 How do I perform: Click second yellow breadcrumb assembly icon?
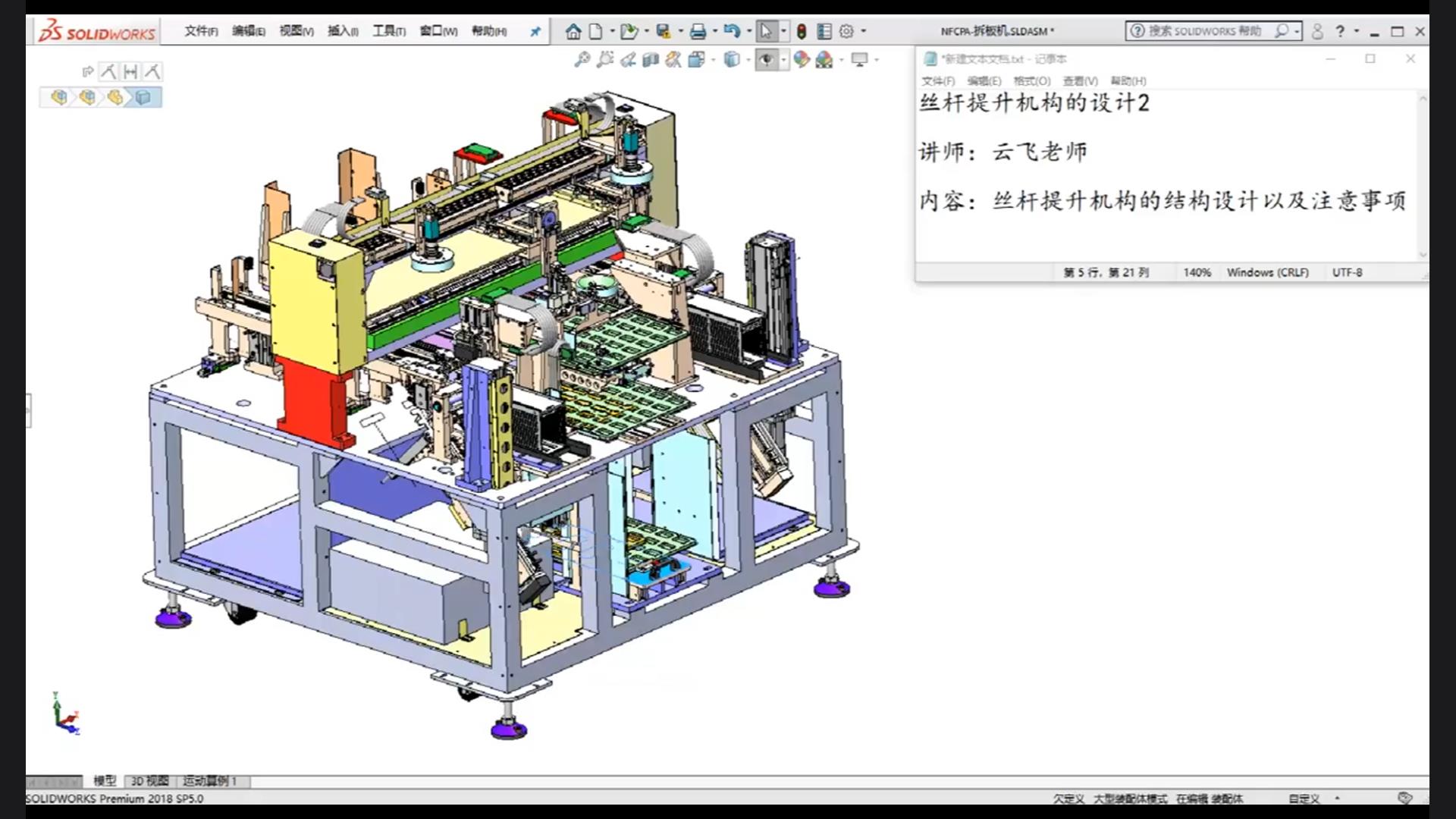(87, 97)
